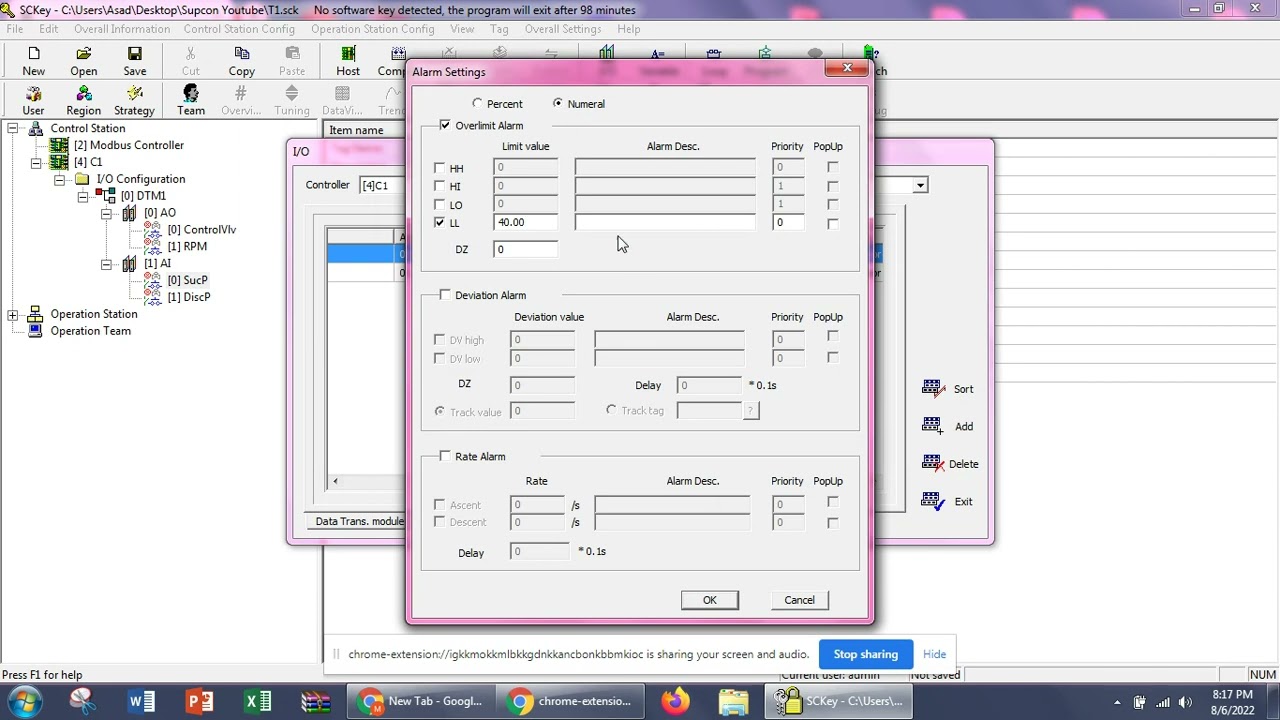The height and width of the screenshot is (720, 1280).
Task: Click the Copy toolbar icon
Action: (x=242, y=61)
